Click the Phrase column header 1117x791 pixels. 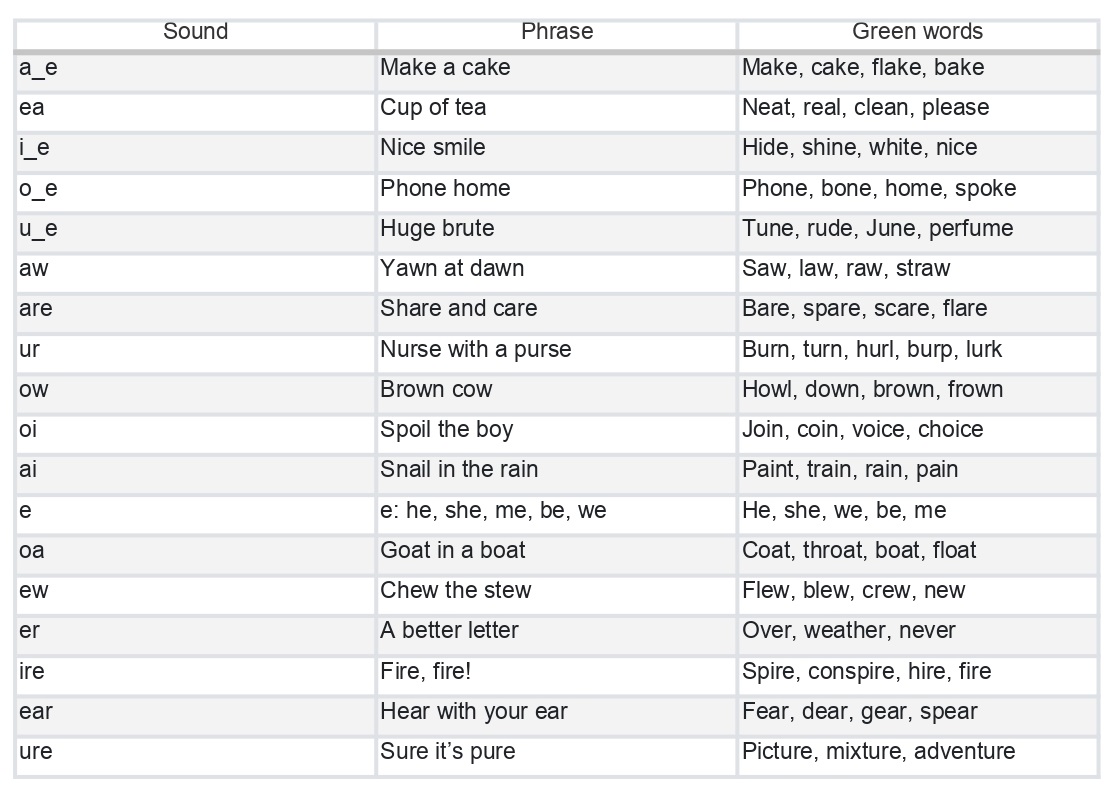point(557,32)
